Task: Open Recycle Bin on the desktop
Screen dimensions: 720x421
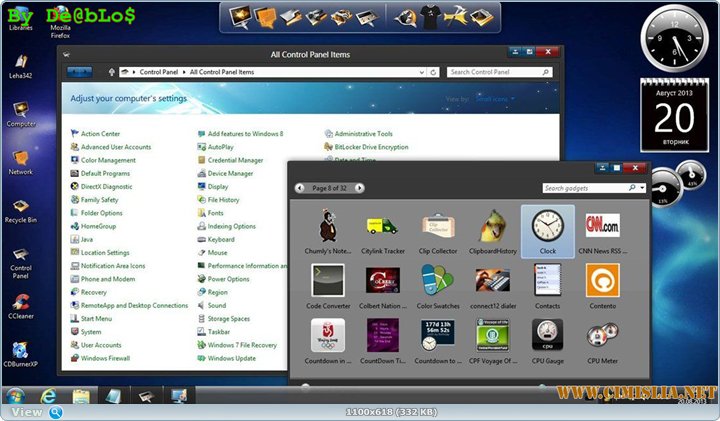Action: (21, 203)
